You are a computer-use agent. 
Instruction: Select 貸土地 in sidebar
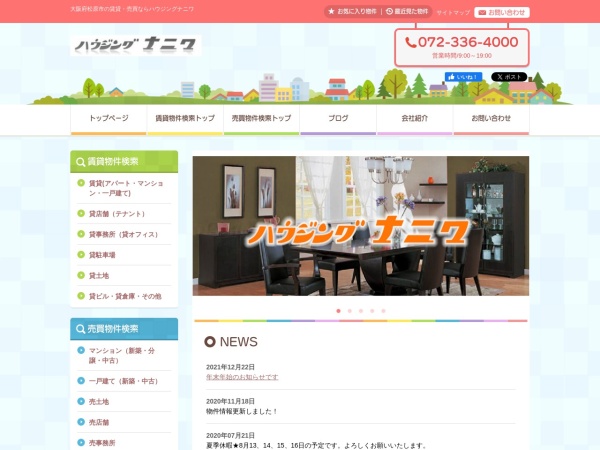click(99, 276)
